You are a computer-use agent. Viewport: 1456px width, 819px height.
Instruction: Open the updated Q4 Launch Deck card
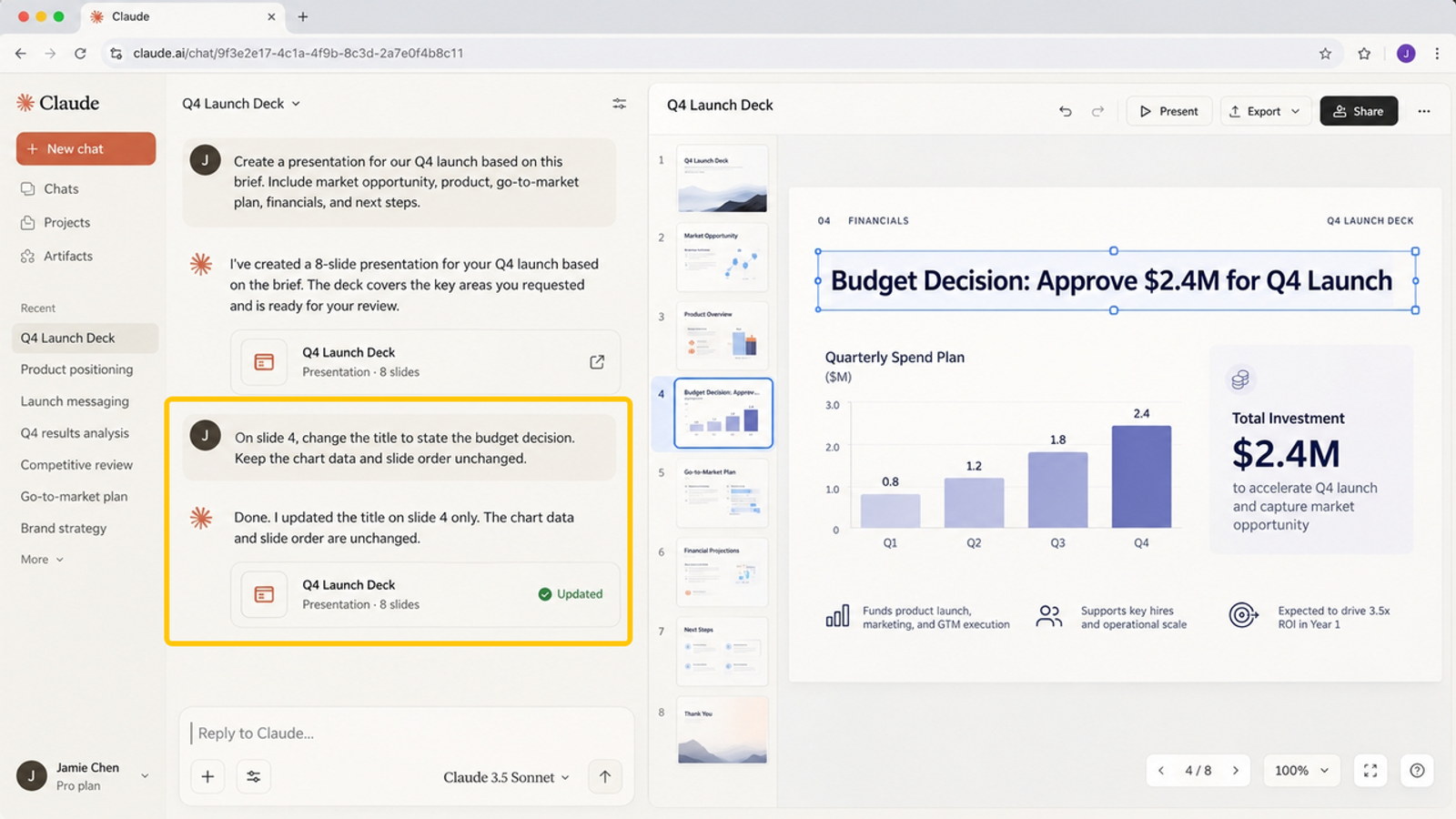[x=425, y=594]
